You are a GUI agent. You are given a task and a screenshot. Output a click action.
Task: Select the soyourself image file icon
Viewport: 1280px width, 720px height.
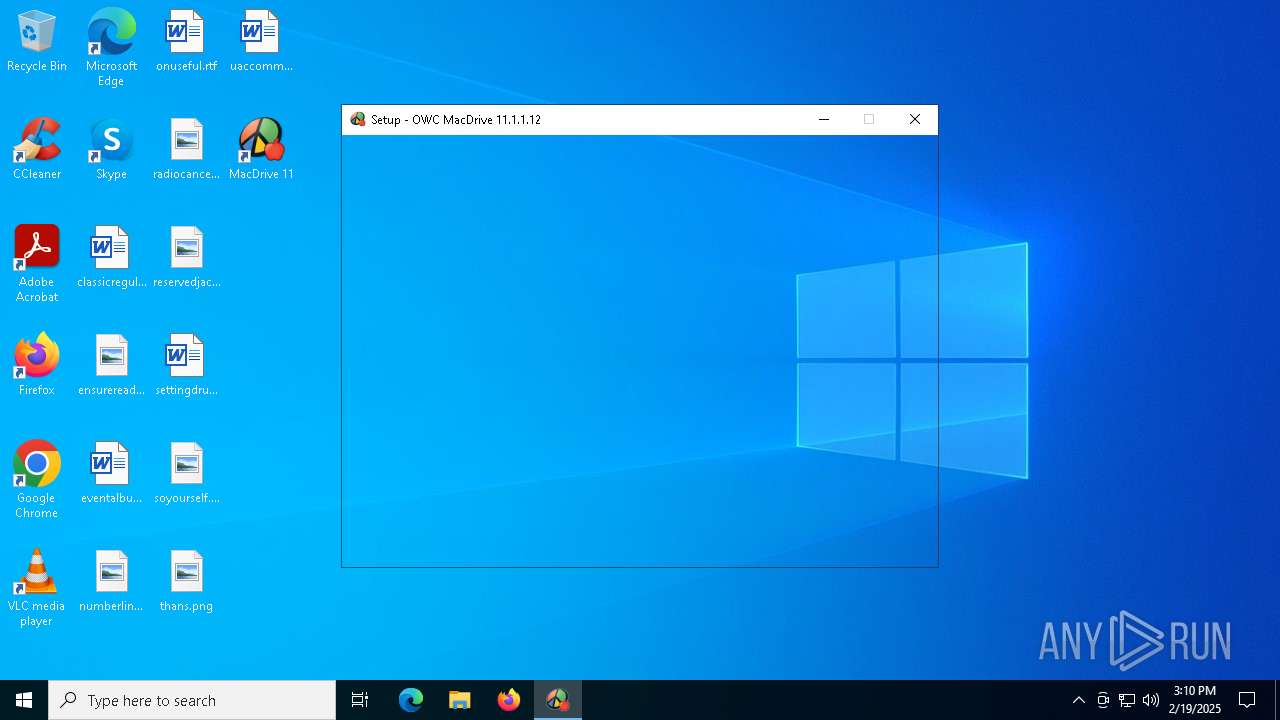186,474
